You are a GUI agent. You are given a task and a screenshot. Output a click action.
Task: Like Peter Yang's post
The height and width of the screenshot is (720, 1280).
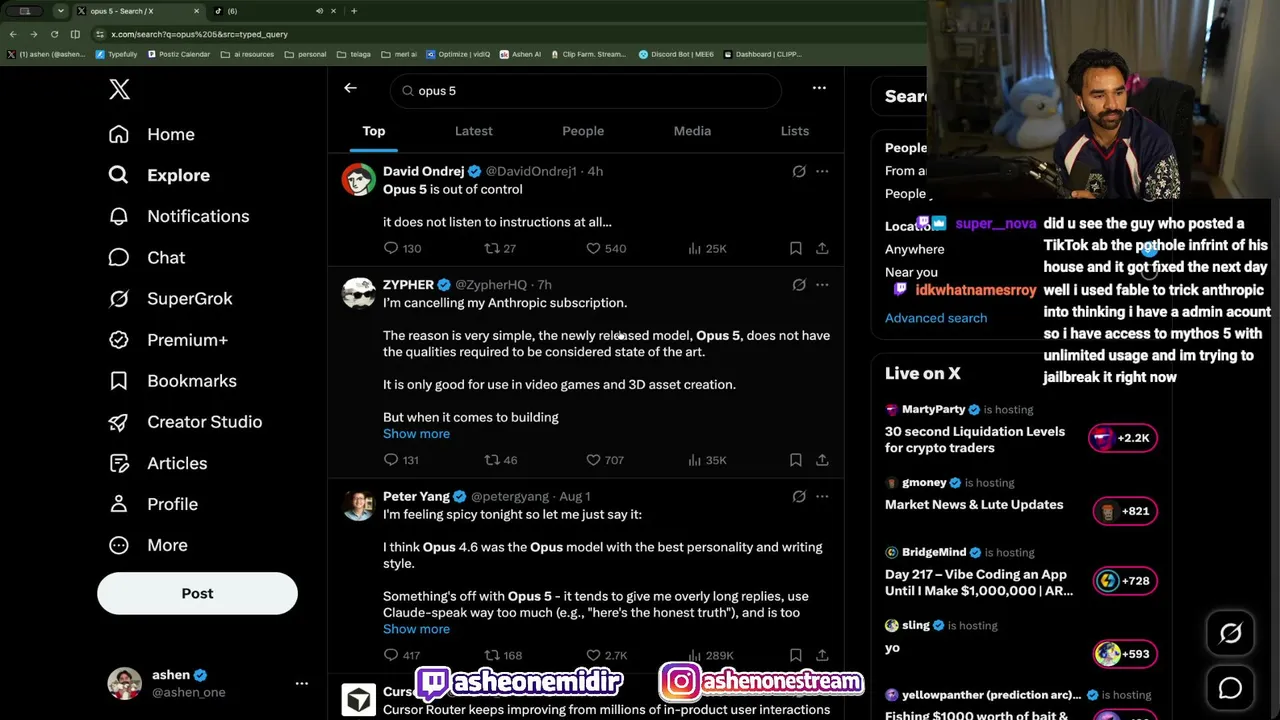tap(606, 655)
